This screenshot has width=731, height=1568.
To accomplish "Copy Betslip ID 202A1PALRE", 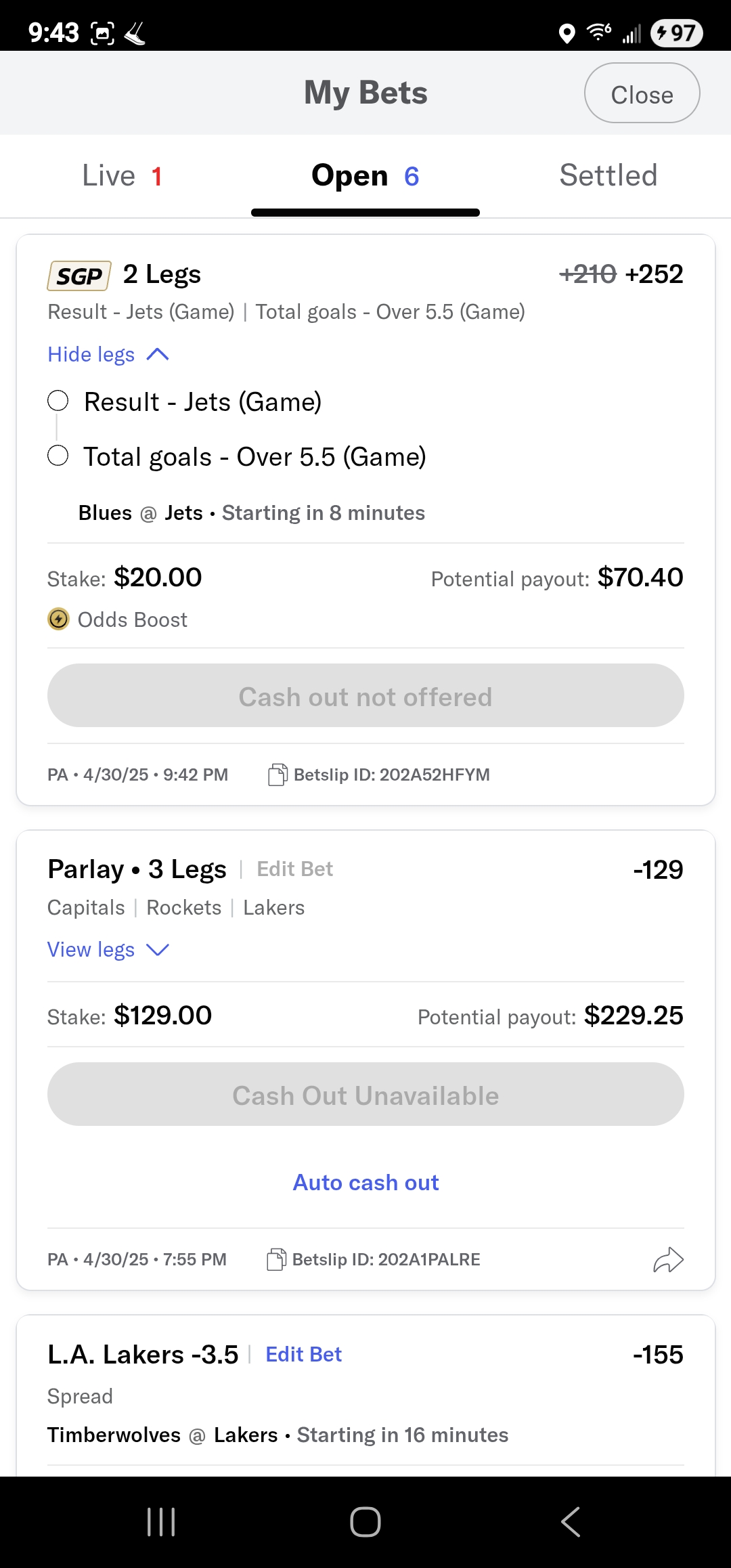I will point(276,1259).
